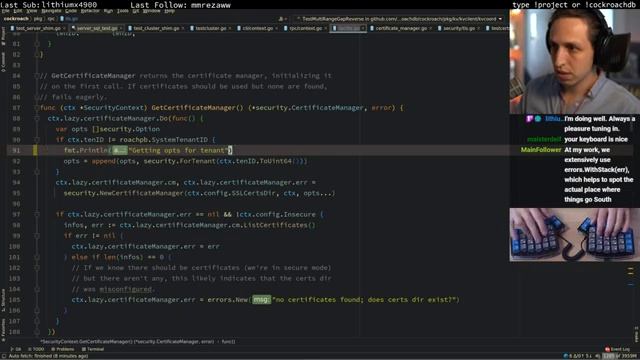Viewport: 640px width, 360px height.
Task: Collapse the tenID if-block at line 90
Action: (x=37, y=140)
